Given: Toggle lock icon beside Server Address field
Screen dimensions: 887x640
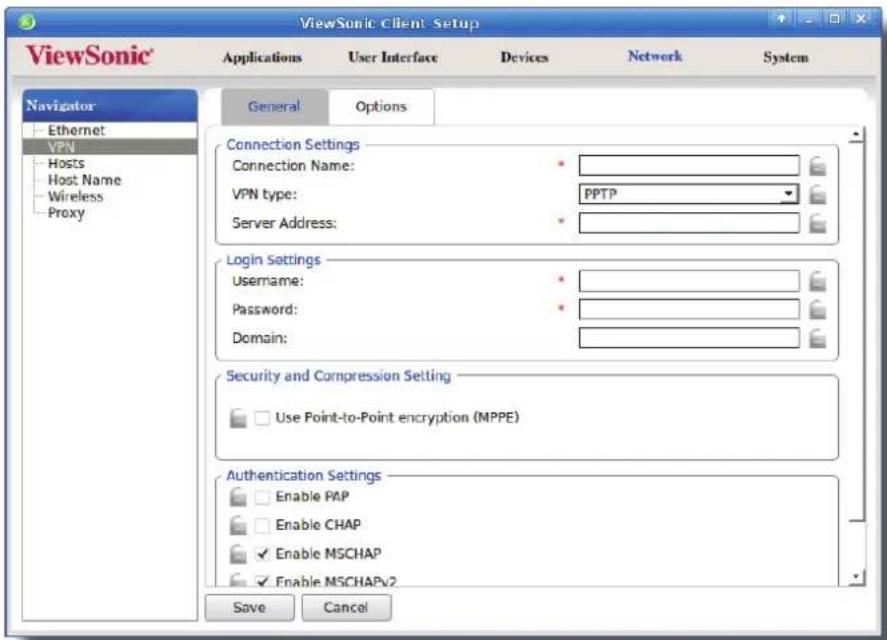Looking at the screenshot, I should click(817, 224).
